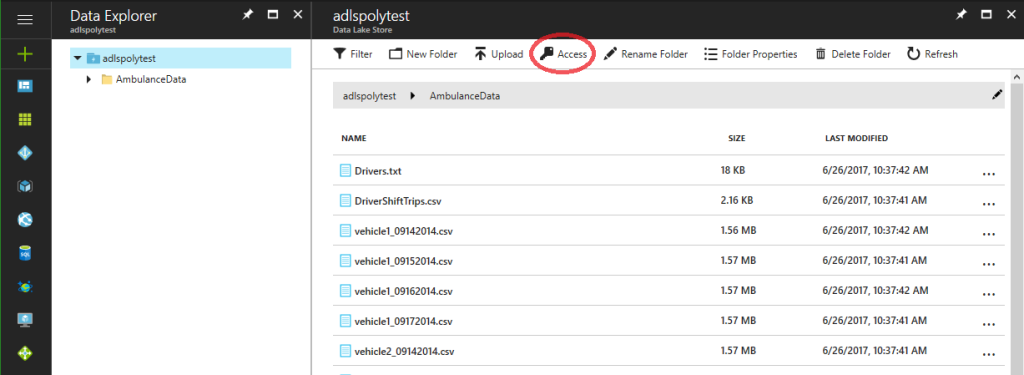Click the file icon beside vehicle2_09142014.csv
The height and width of the screenshot is (375, 1024).
(345, 351)
